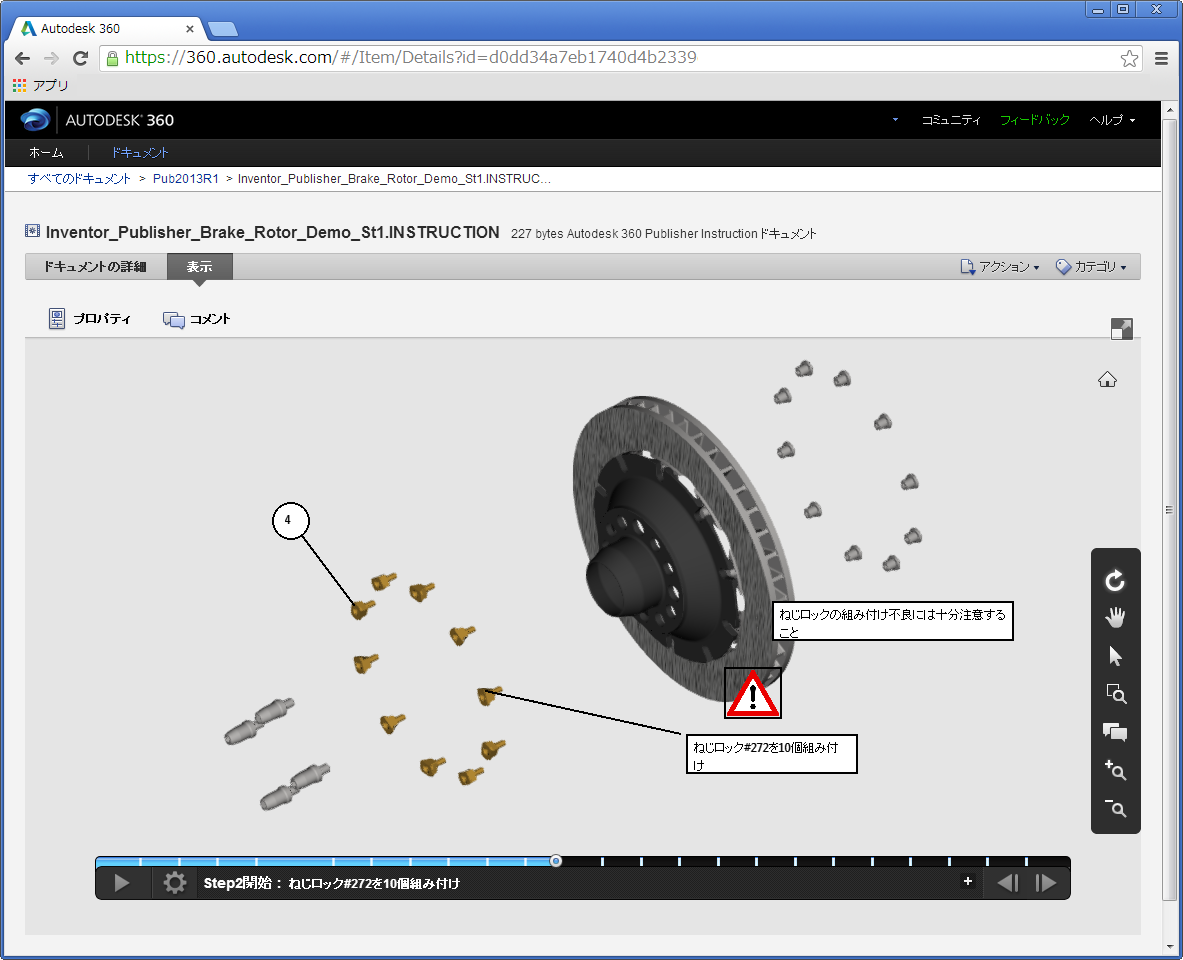1183x960 pixels.
Task: Click the warning triangle annotation
Action: [x=752, y=693]
